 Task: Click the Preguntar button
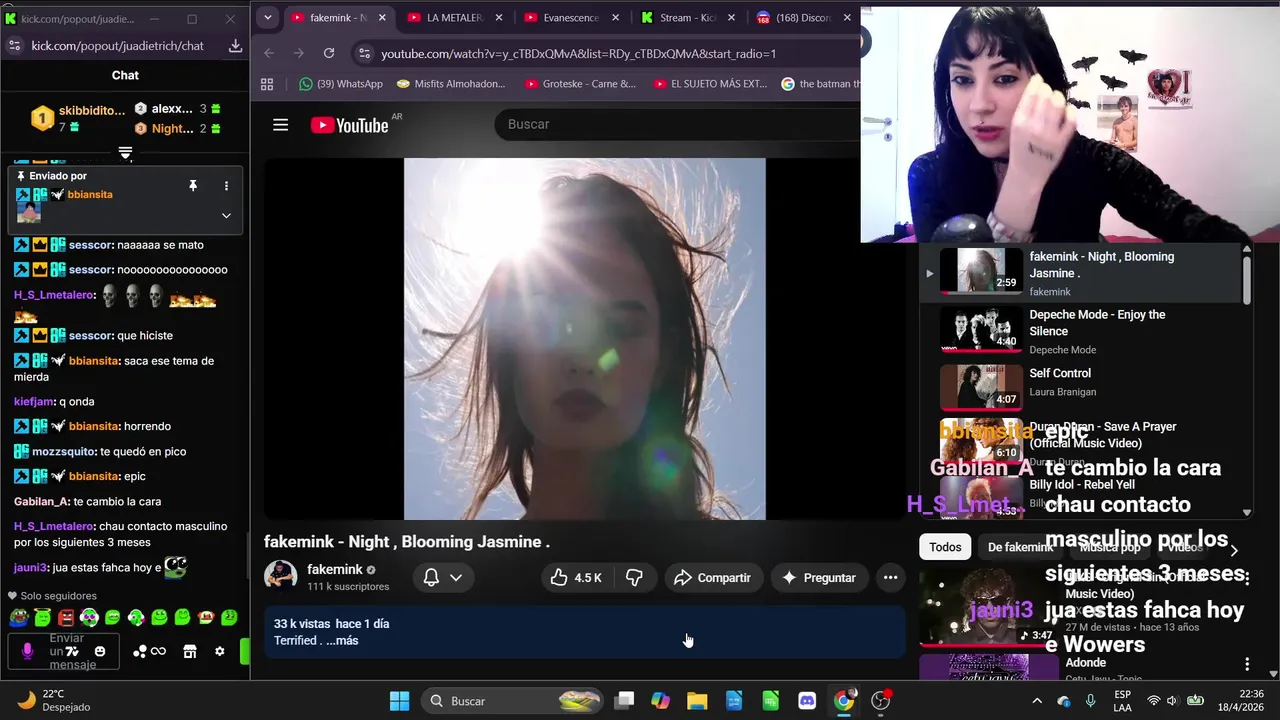click(x=818, y=578)
